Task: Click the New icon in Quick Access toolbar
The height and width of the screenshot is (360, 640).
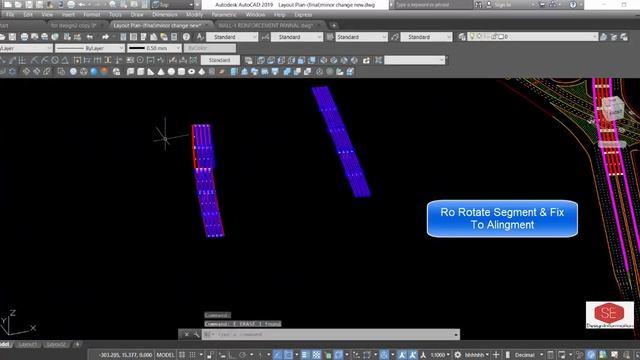Action: tap(8, 5)
